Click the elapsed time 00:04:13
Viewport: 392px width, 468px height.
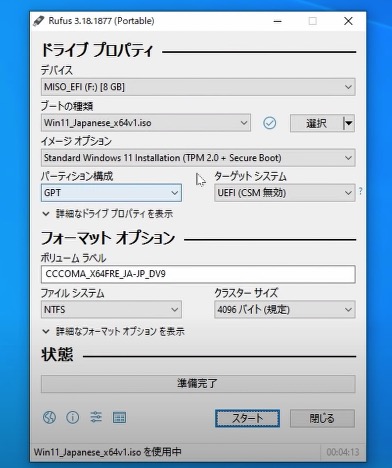(x=343, y=452)
